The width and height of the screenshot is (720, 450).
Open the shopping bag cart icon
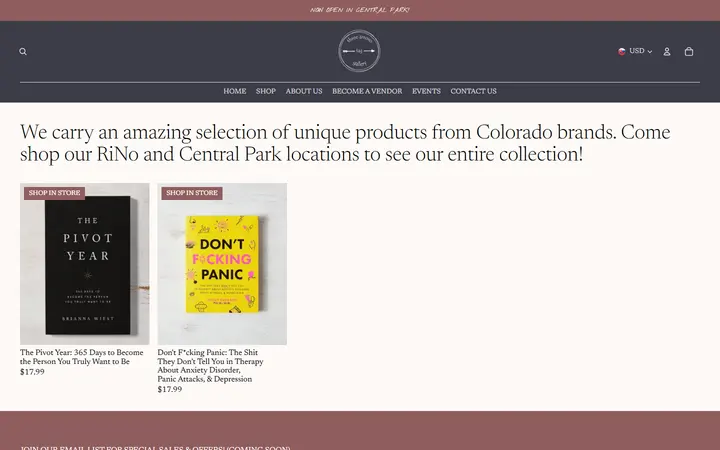tap(689, 51)
